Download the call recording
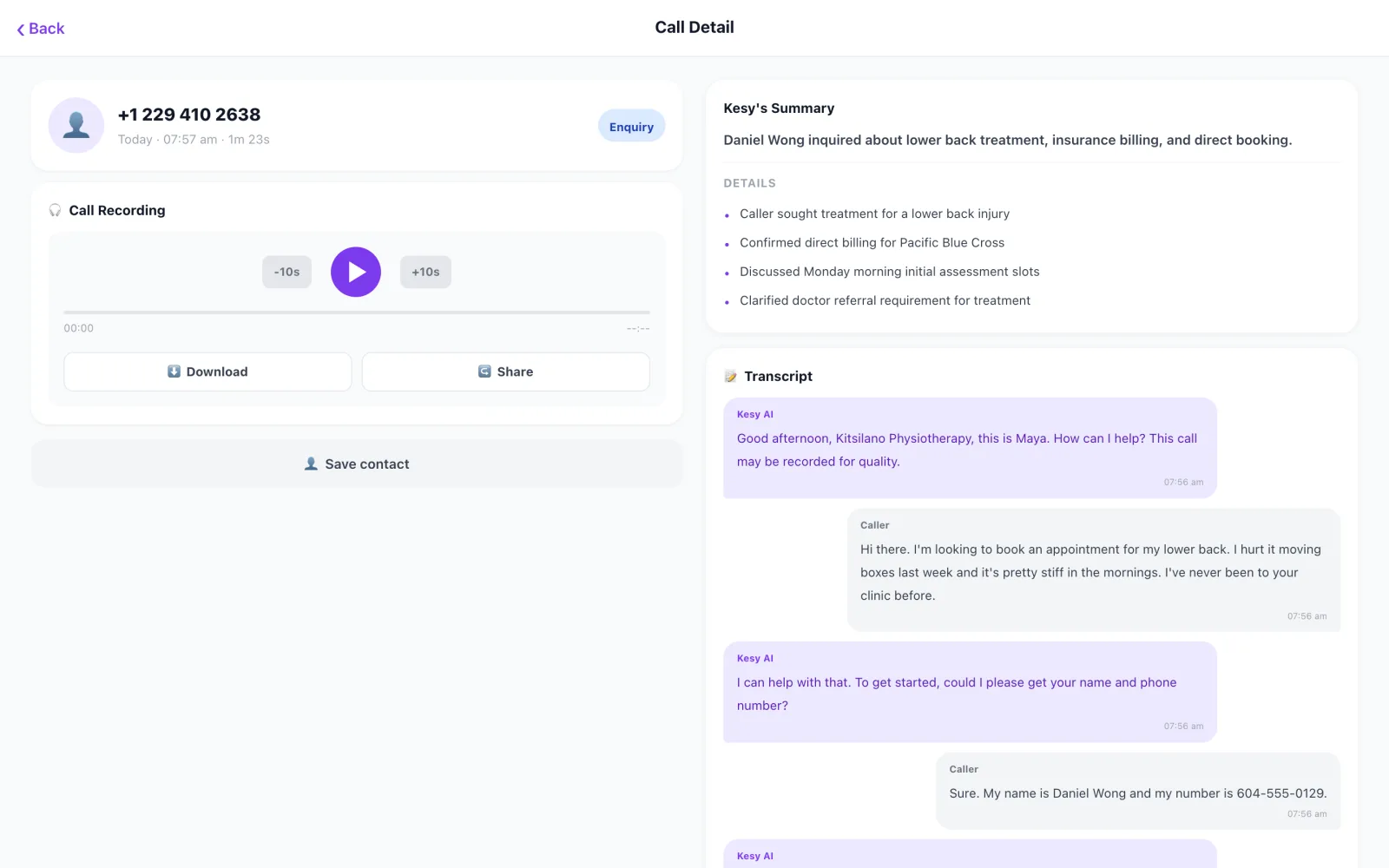Image resolution: width=1389 pixels, height=868 pixels. point(207,372)
